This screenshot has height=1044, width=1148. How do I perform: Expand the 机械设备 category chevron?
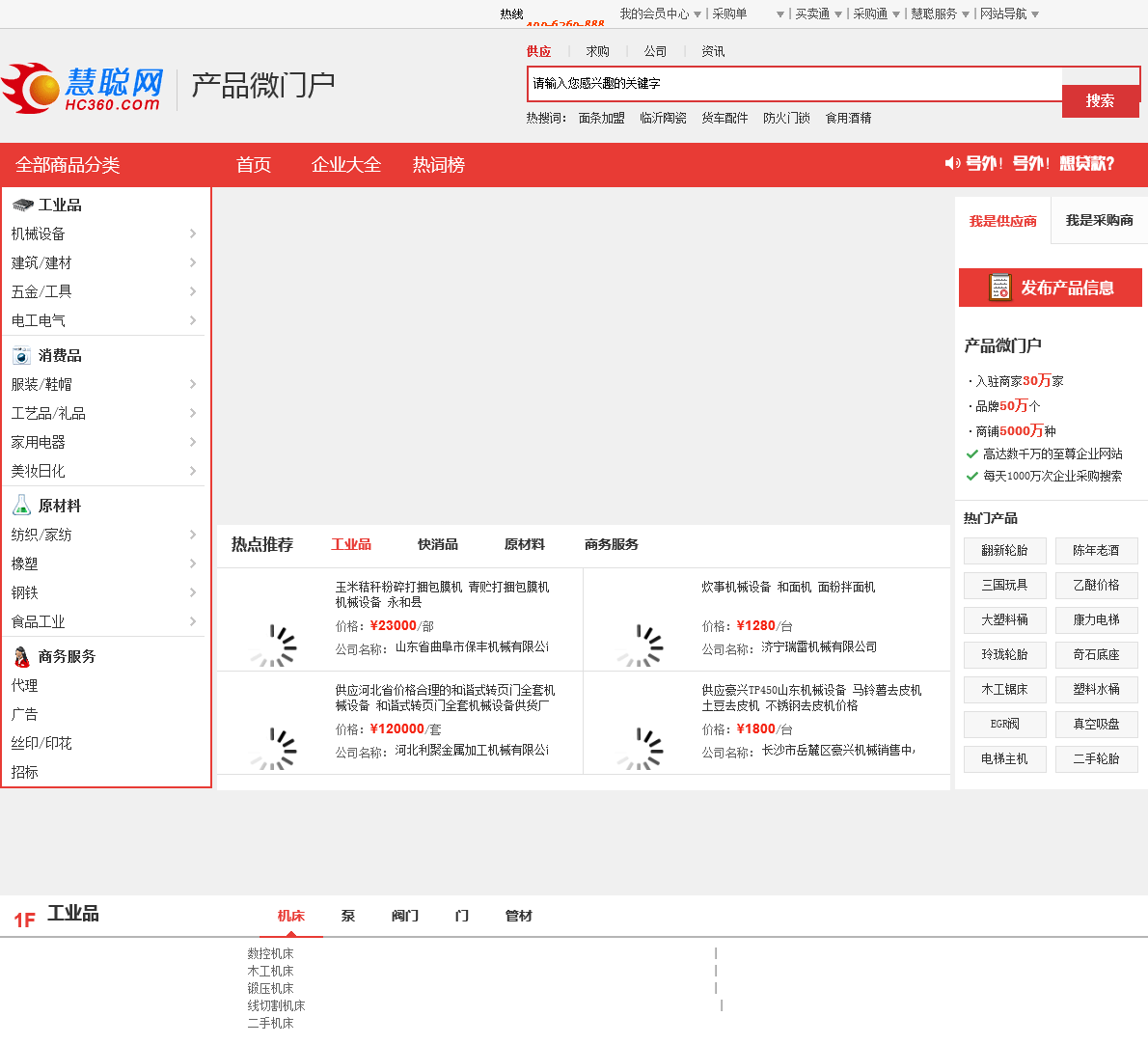point(193,234)
